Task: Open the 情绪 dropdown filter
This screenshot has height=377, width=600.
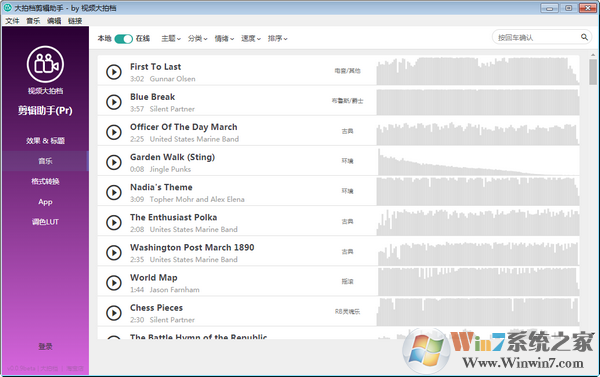Action: click(x=224, y=38)
